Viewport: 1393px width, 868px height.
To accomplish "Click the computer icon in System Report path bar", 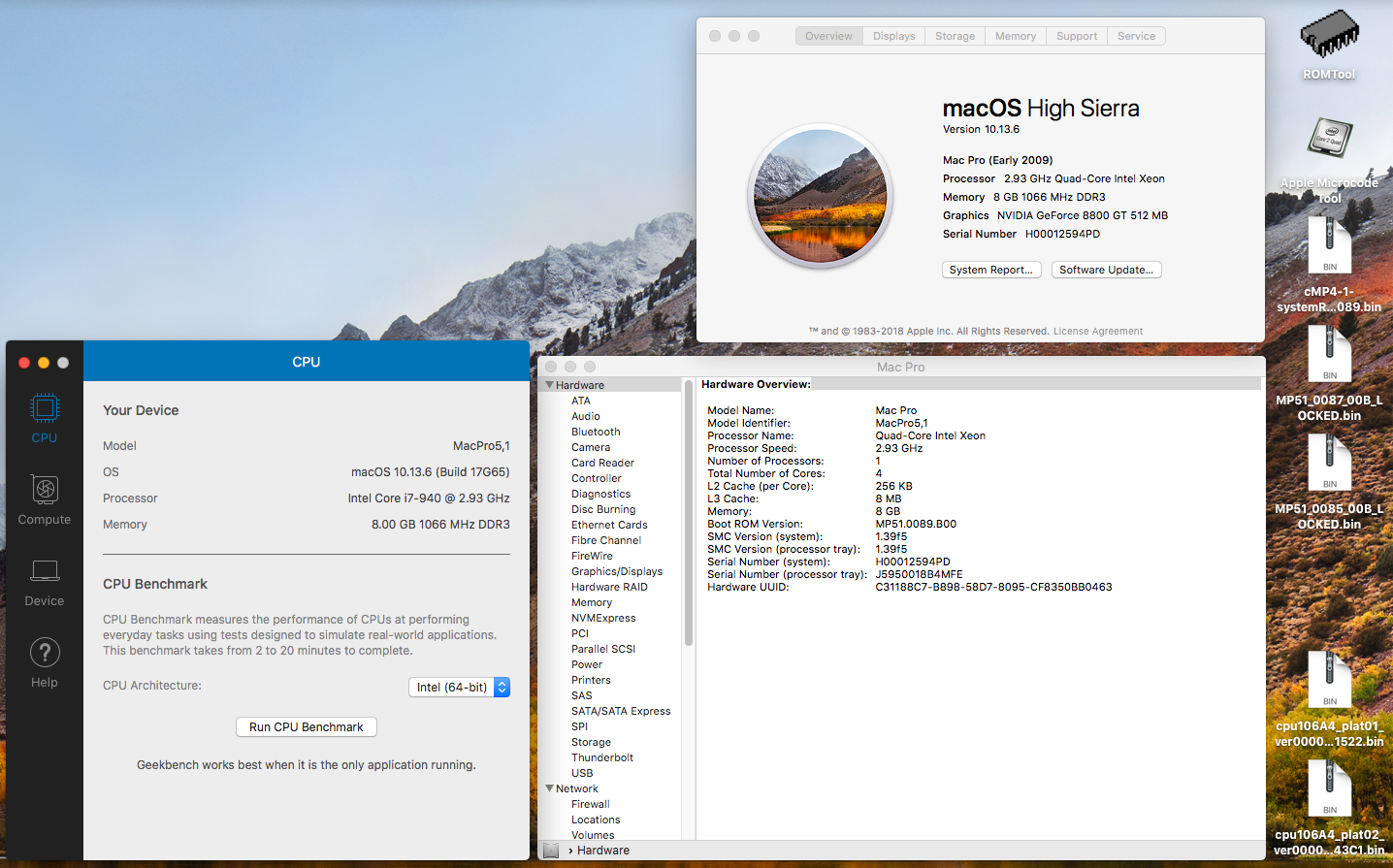I will 551,851.
